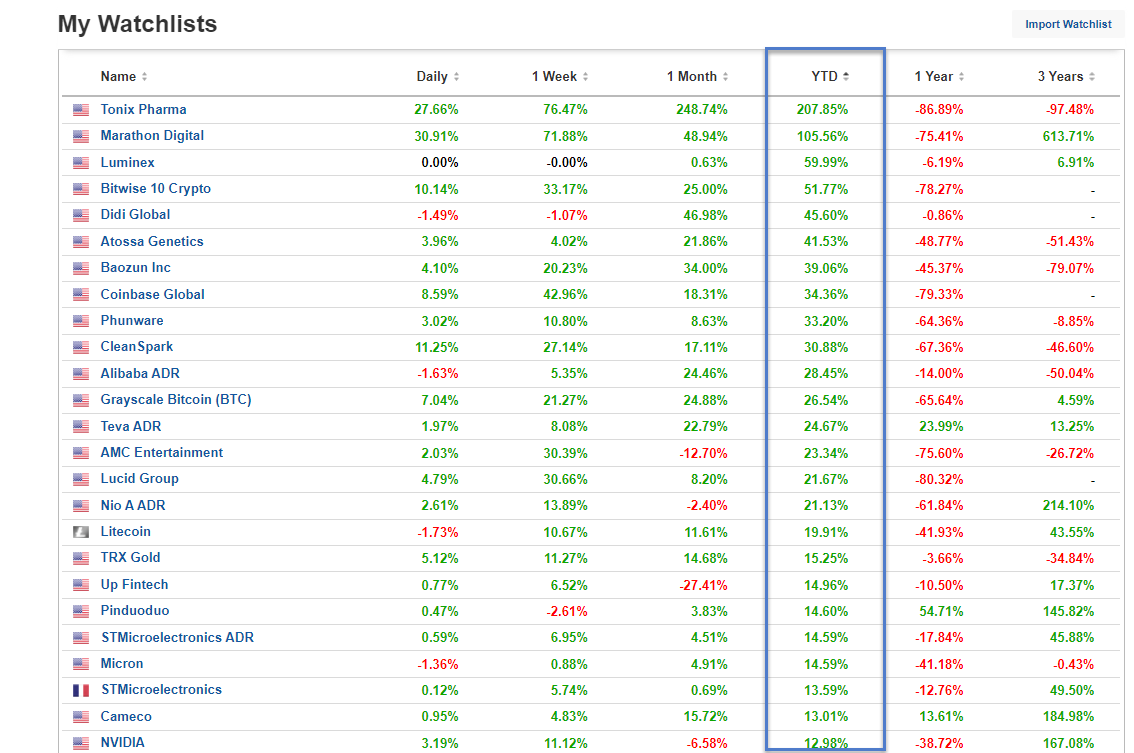Sort table by Name column arrows
Image resolution: width=1134 pixels, height=753 pixels.
point(145,77)
